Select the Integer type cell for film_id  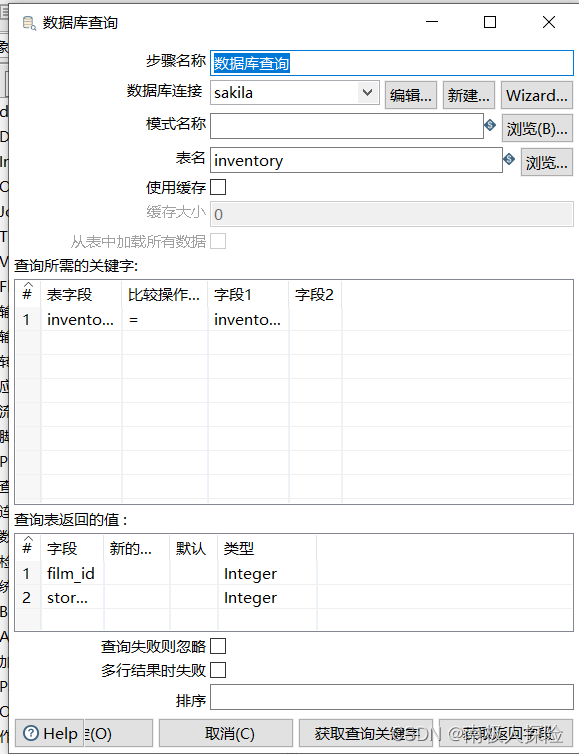click(267, 573)
